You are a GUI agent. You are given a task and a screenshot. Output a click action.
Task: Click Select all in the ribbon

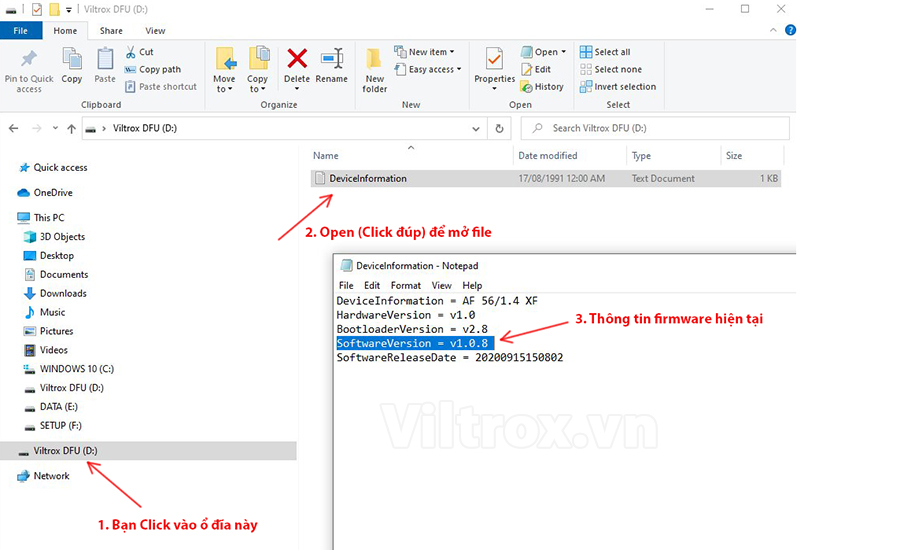click(605, 52)
